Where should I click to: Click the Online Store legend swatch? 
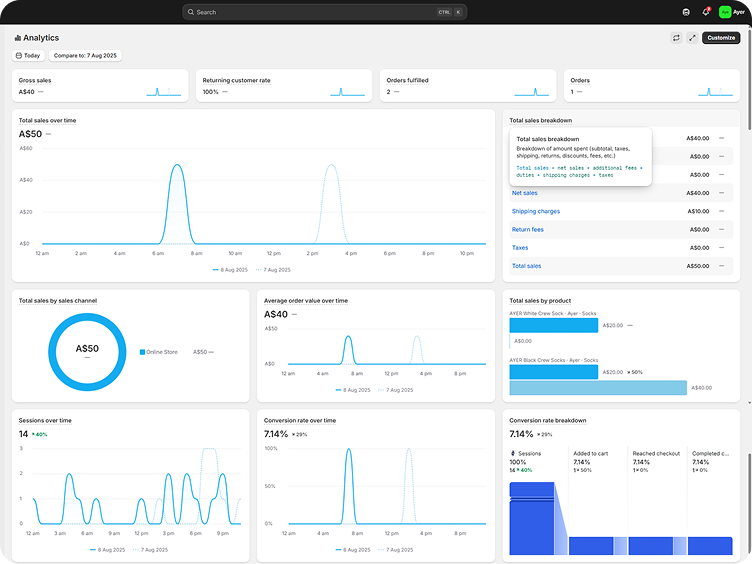142,352
